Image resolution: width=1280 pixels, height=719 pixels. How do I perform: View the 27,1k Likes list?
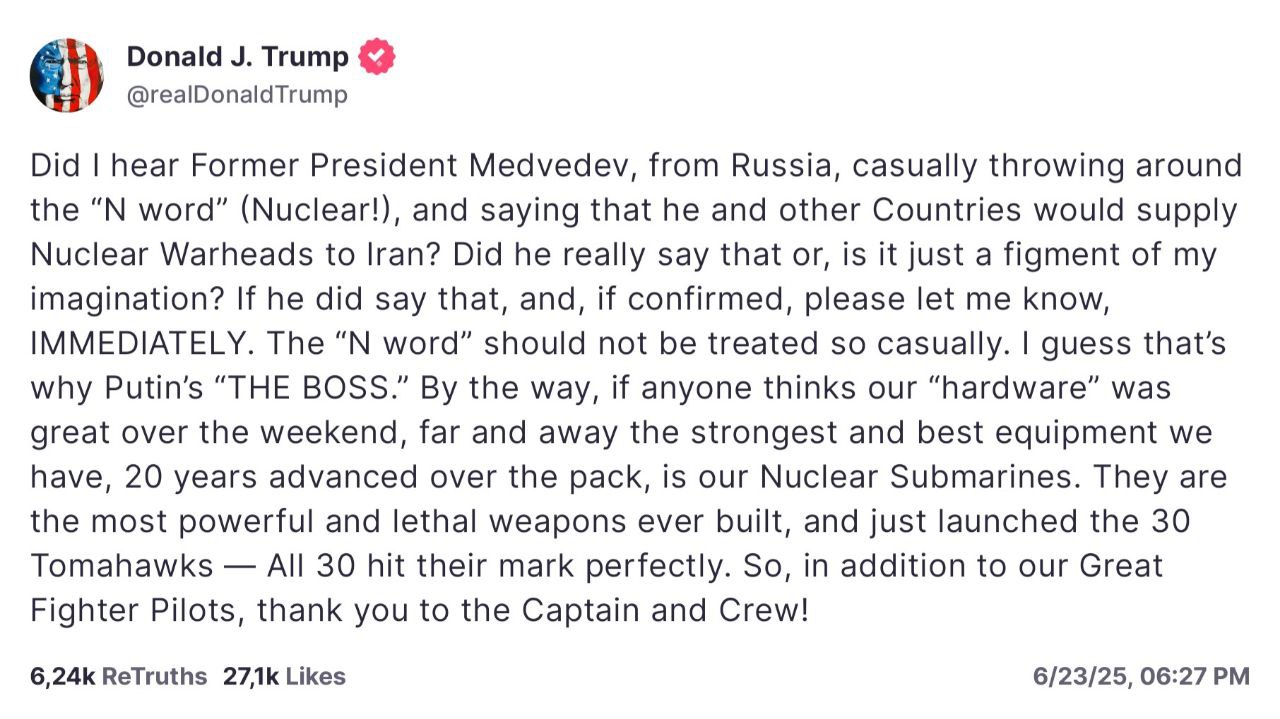pyautogui.click(x=284, y=676)
